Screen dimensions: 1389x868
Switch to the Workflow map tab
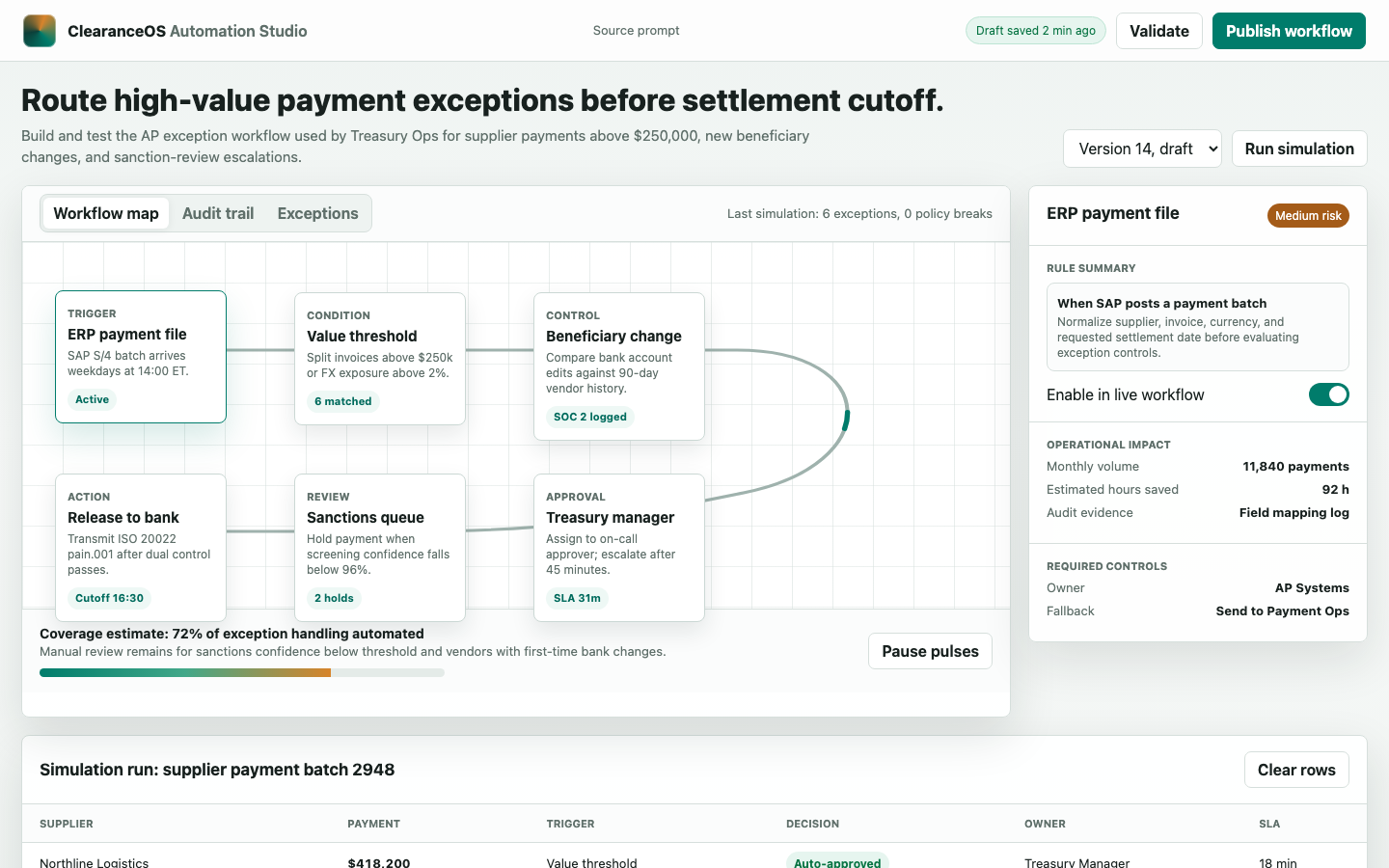[106, 213]
